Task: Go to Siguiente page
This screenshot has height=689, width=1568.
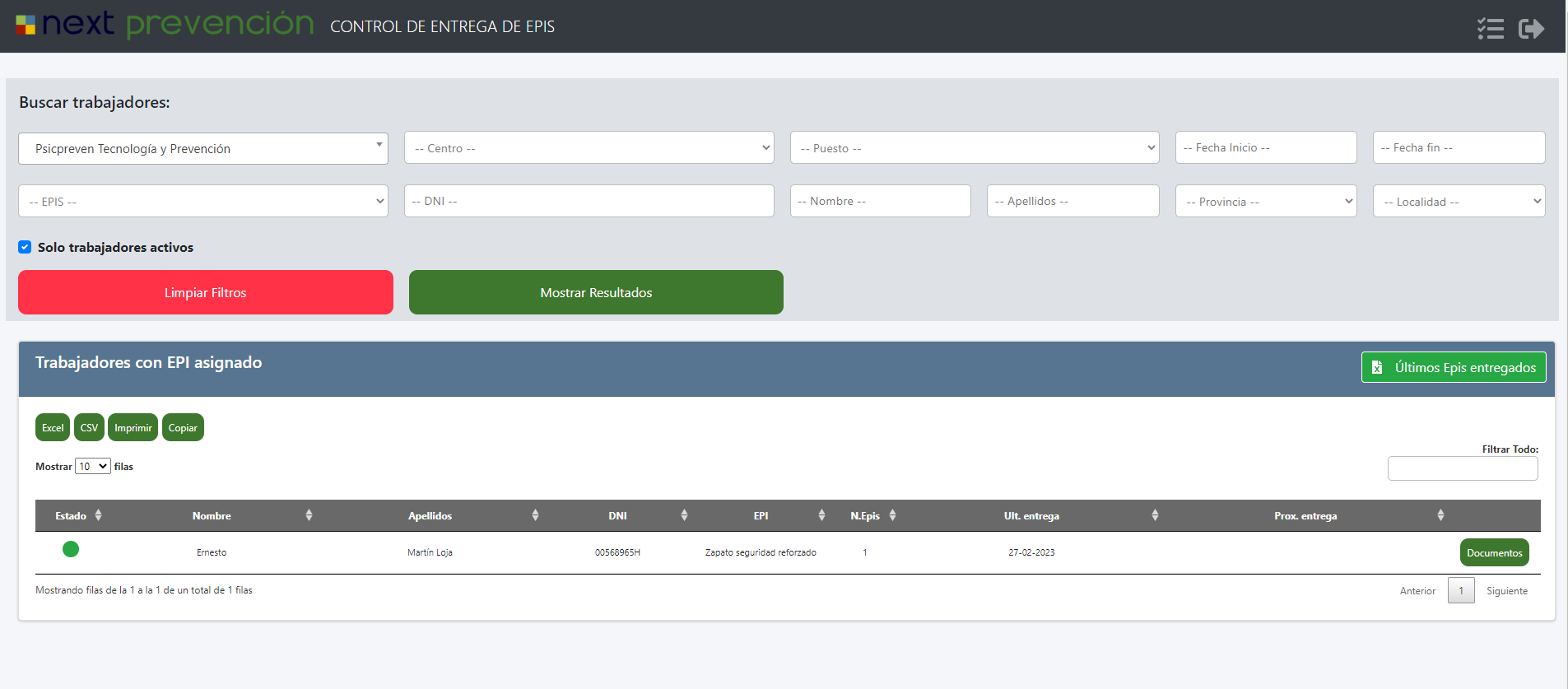Action: pos(1507,591)
